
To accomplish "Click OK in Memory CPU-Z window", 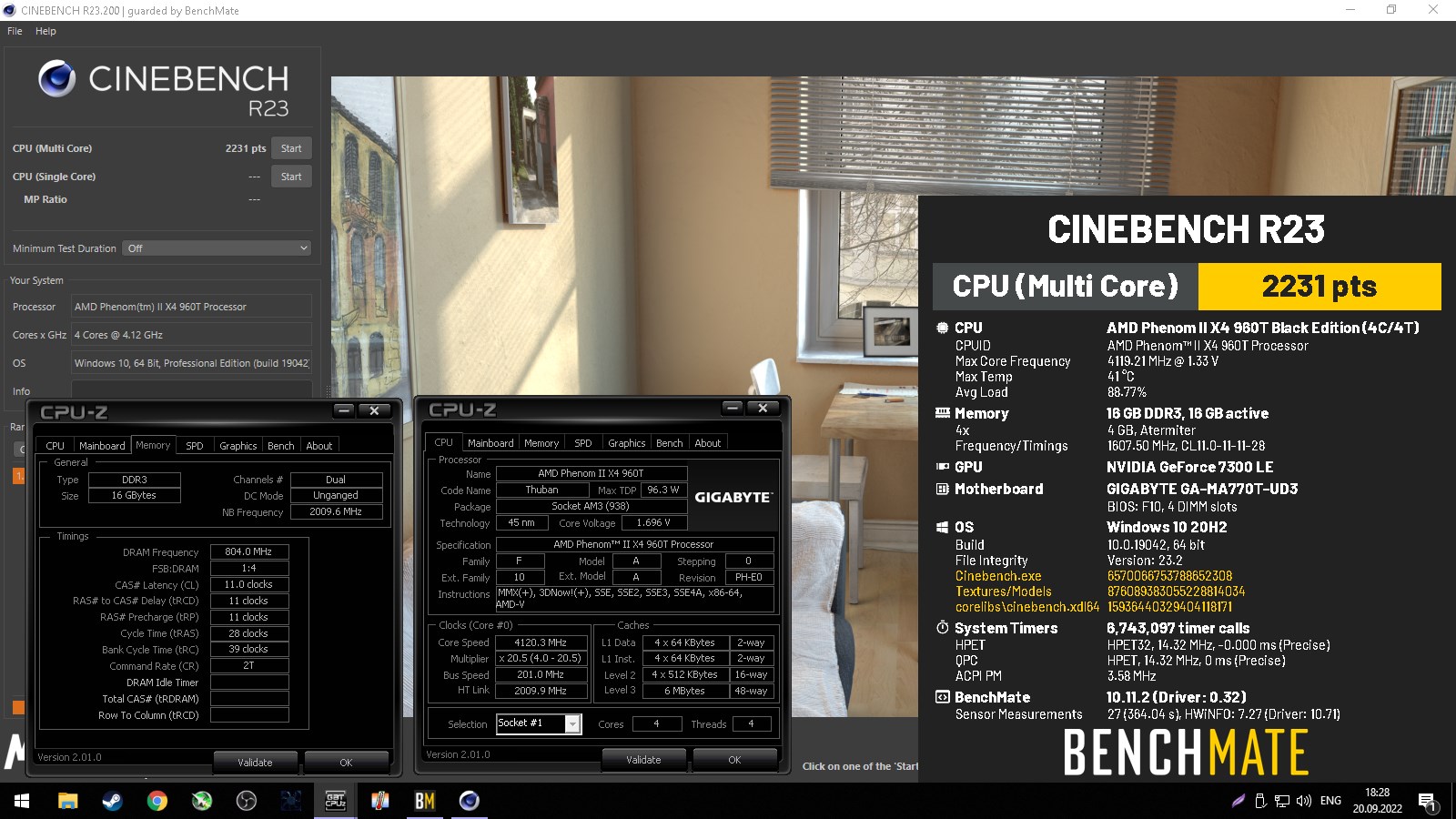I will coord(346,763).
